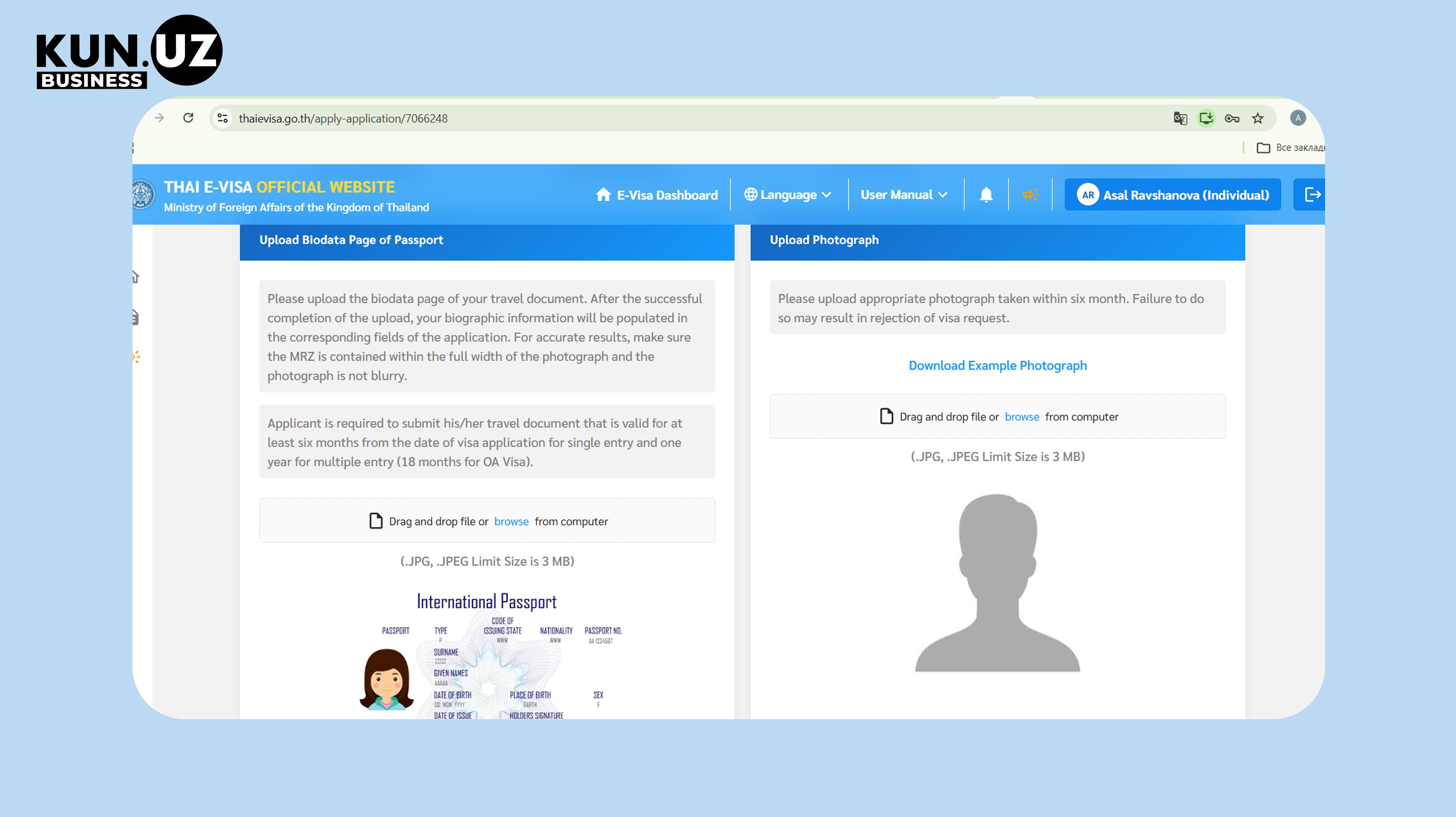Click the file icon in passport biodata drop zone
This screenshot has width=1456, height=817.
(x=376, y=521)
